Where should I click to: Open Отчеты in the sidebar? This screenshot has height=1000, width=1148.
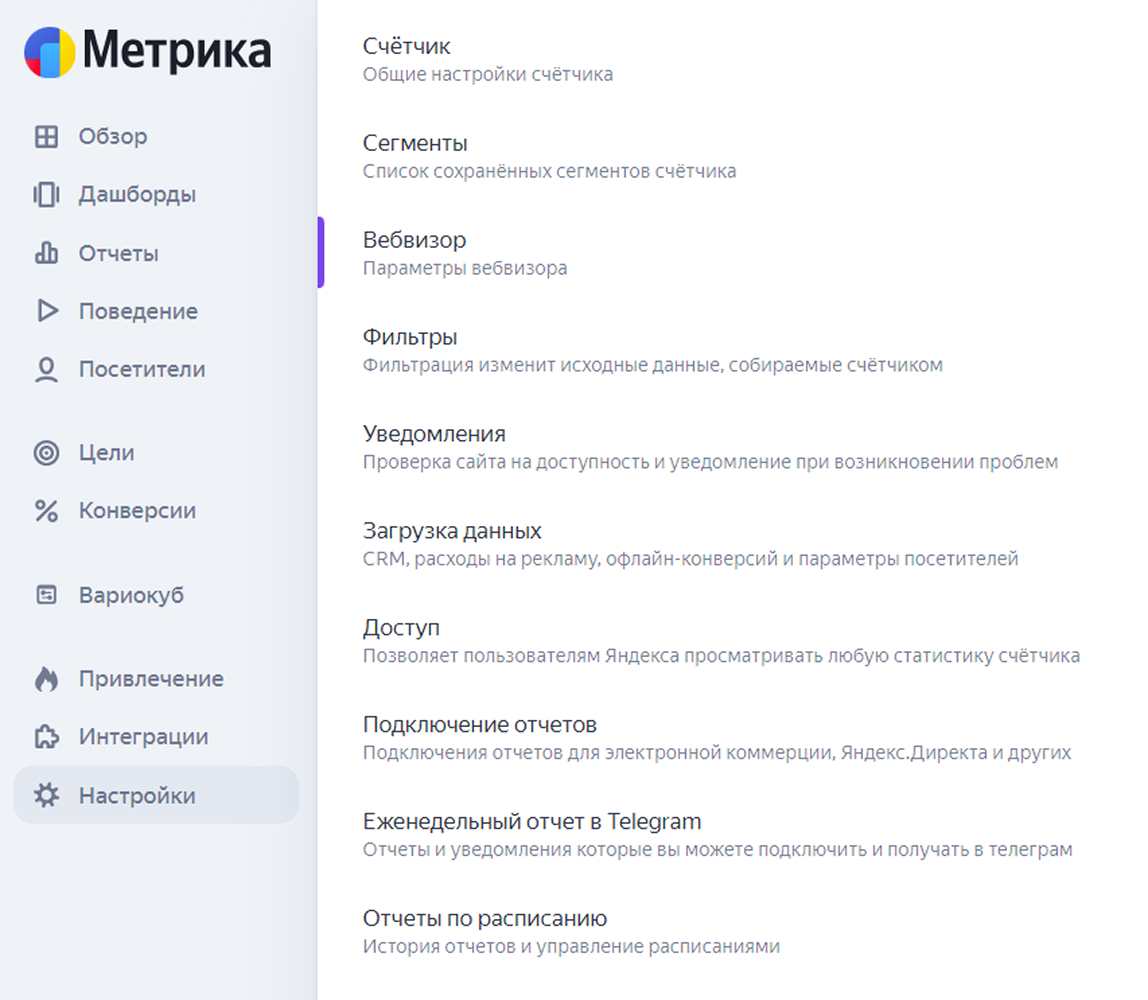coord(119,253)
